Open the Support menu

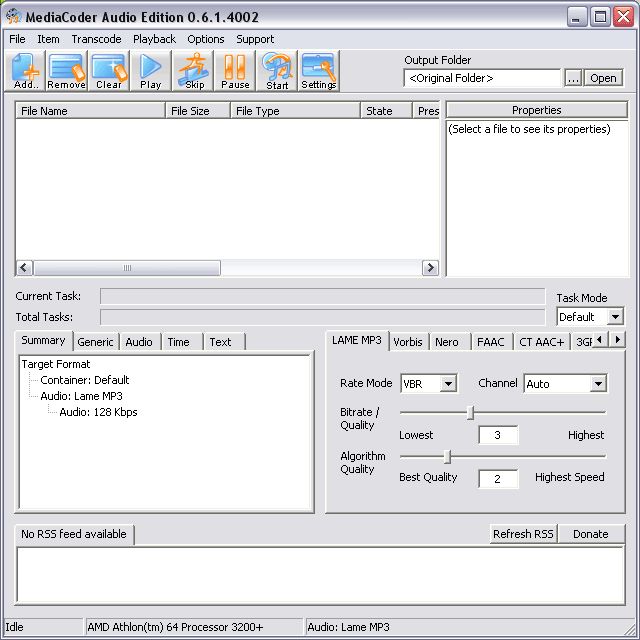tap(255, 39)
